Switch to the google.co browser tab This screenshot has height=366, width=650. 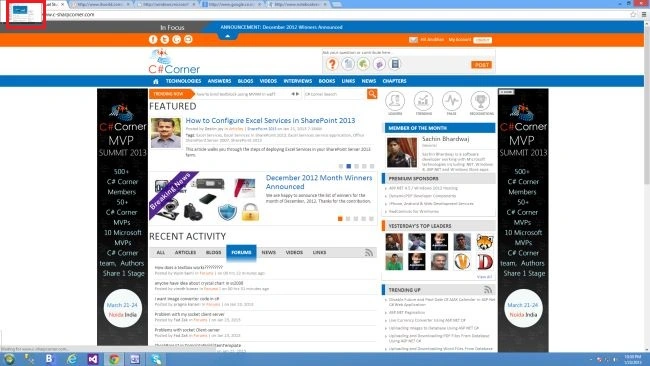click(x=233, y=4)
